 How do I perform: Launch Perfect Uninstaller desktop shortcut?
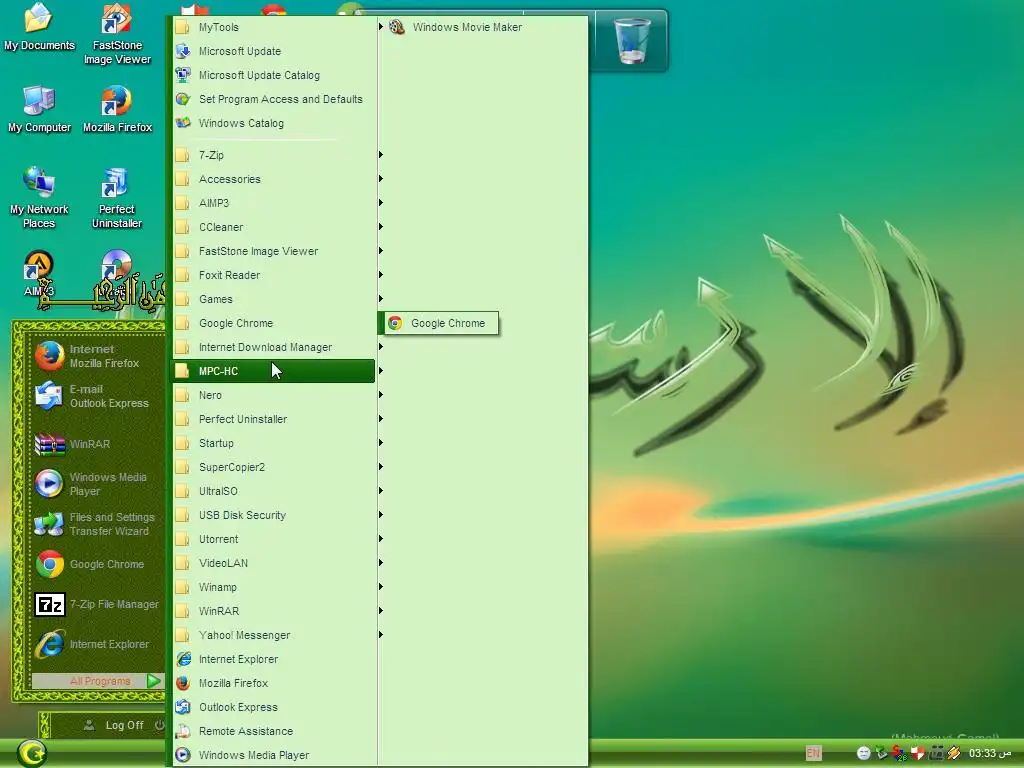click(x=117, y=198)
